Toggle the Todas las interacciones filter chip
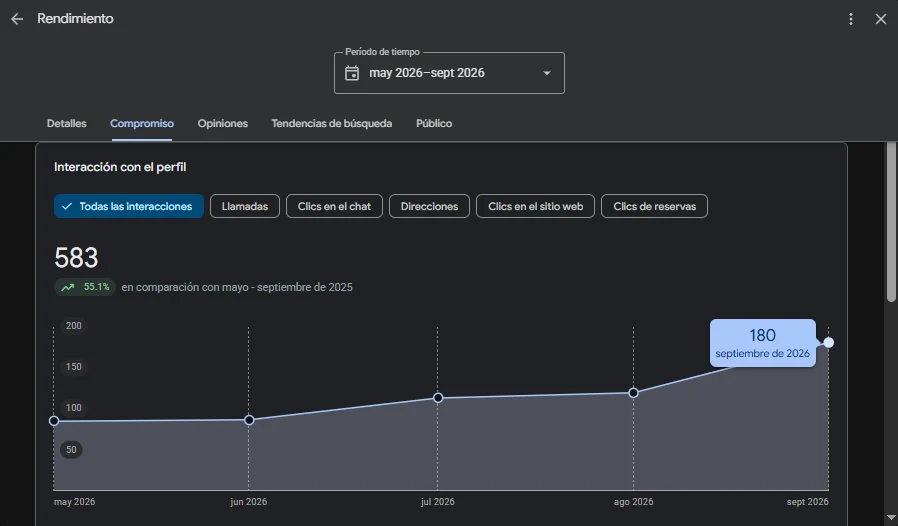Viewport: 898px width, 526px height. click(129, 206)
